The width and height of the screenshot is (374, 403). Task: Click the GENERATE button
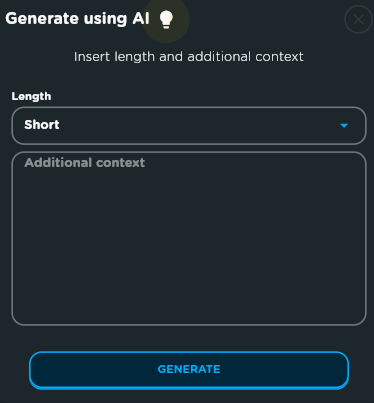[x=189, y=370]
